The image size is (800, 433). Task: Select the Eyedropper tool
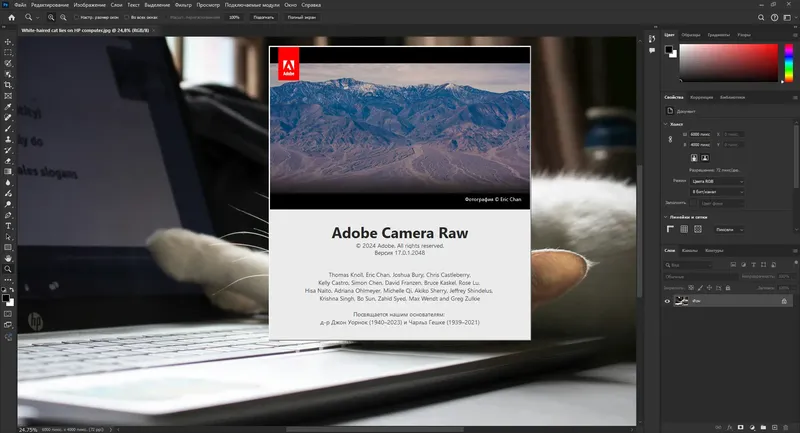tap(8, 107)
